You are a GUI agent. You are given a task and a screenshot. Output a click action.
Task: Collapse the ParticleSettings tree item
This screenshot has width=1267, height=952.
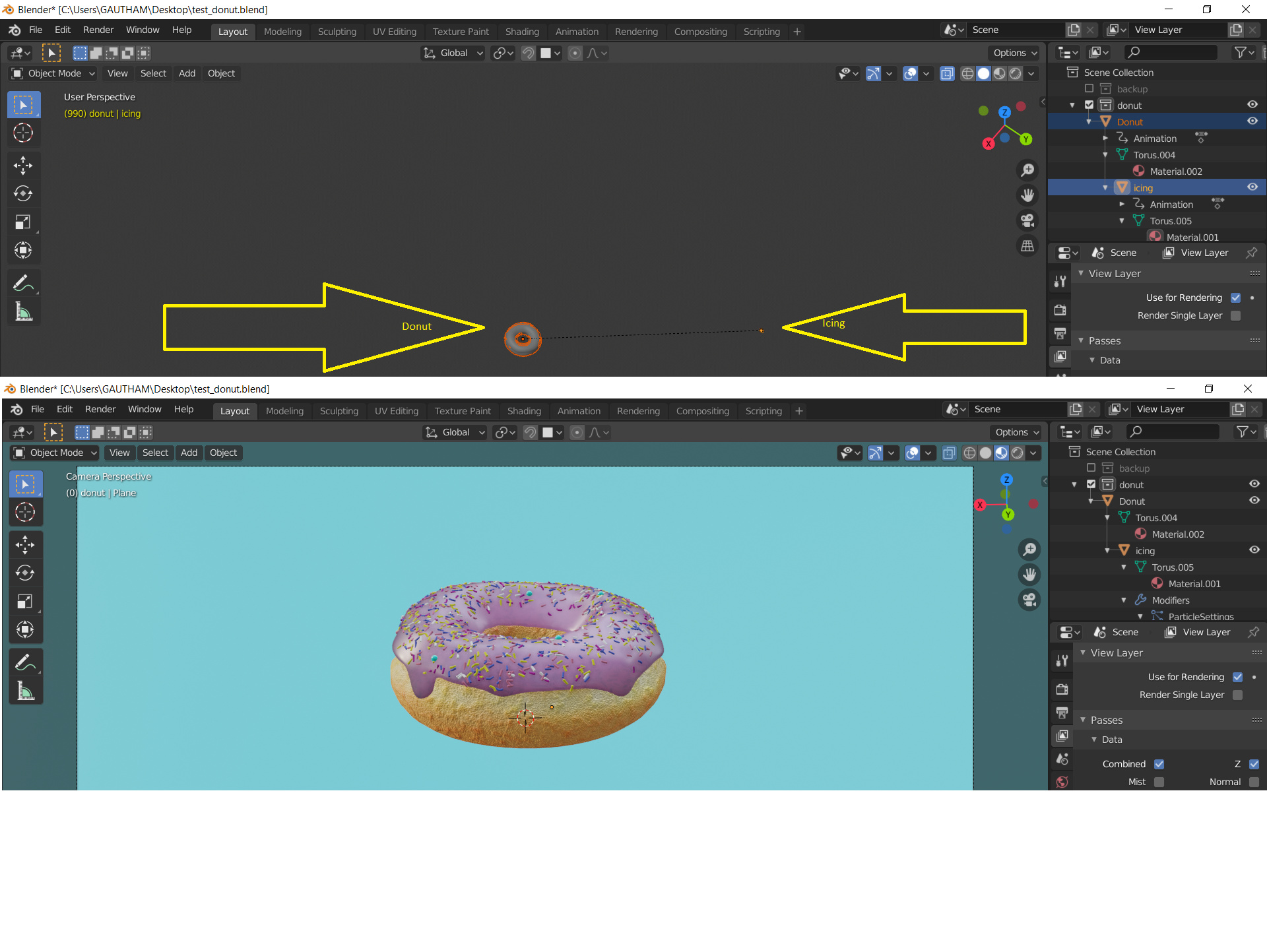[x=1140, y=616]
